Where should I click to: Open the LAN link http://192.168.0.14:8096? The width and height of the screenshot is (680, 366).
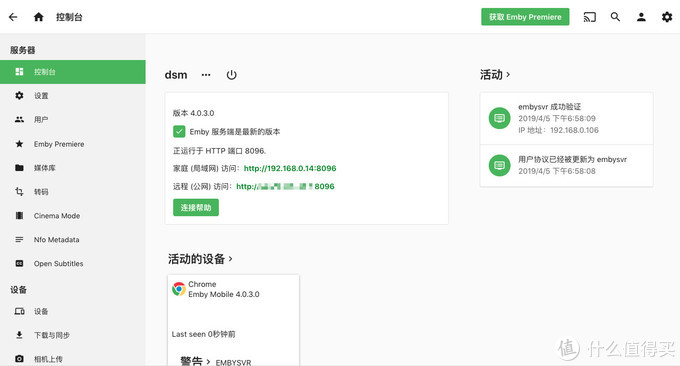pos(290,168)
